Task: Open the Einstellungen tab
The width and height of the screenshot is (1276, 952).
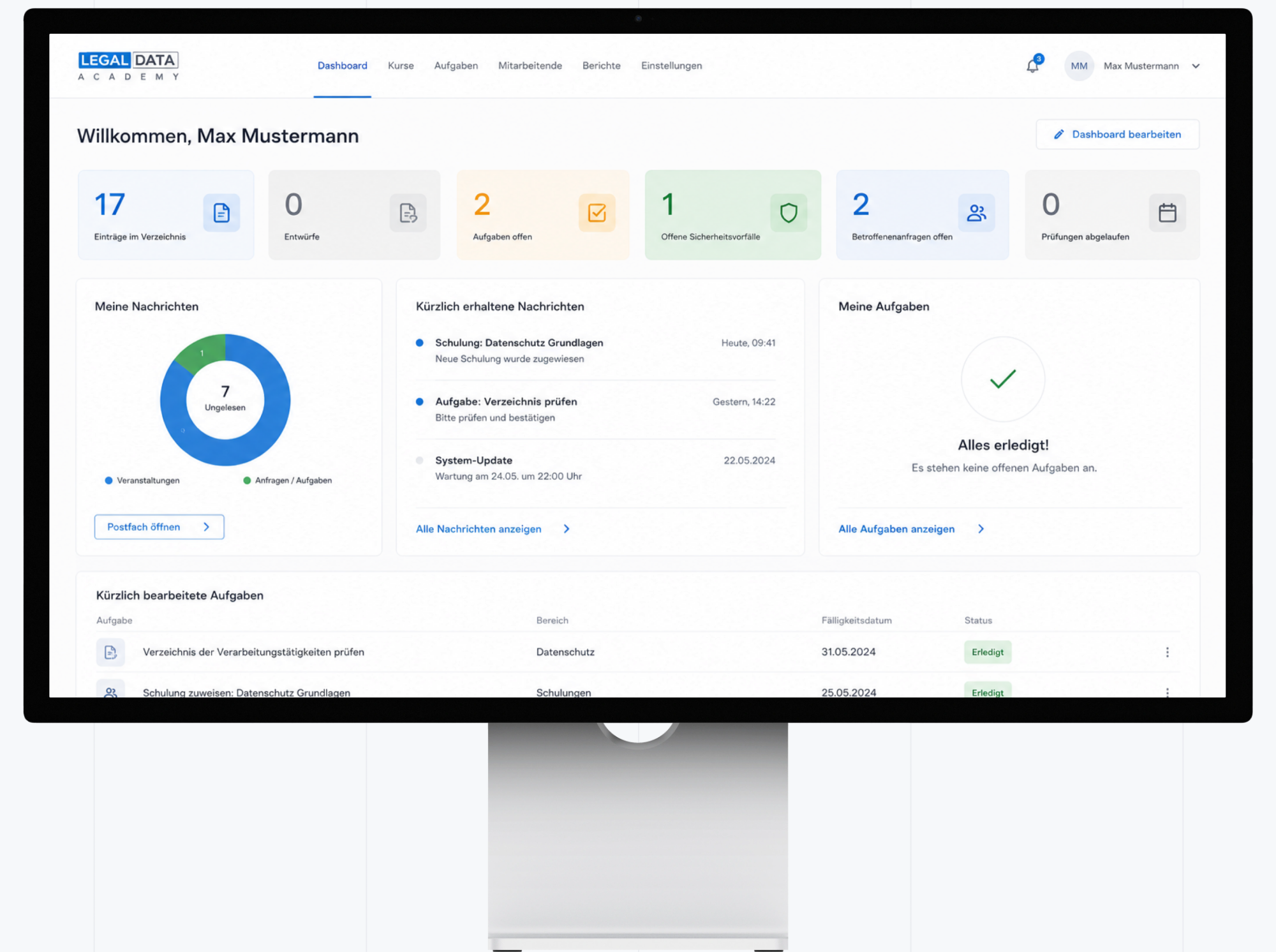Action: click(x=672, y=66)
